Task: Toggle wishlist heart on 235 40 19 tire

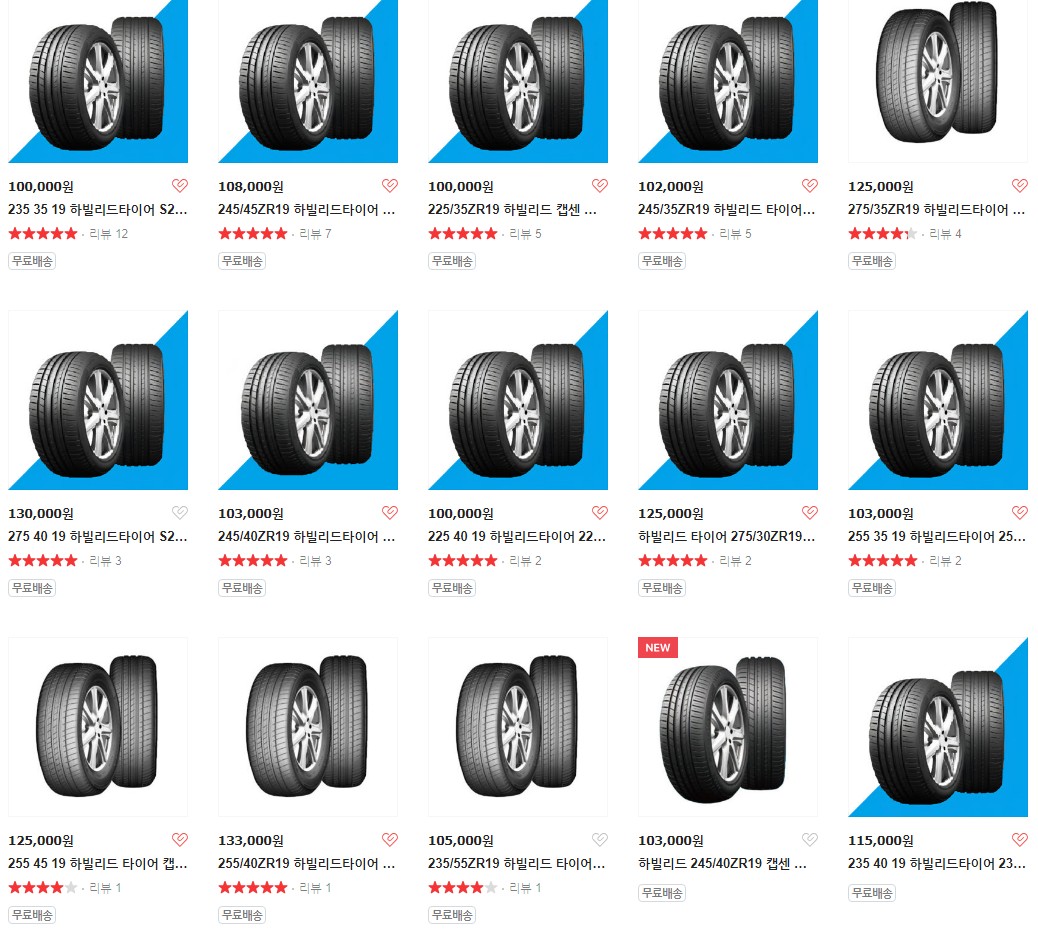Action: [x=1020, y=839]
